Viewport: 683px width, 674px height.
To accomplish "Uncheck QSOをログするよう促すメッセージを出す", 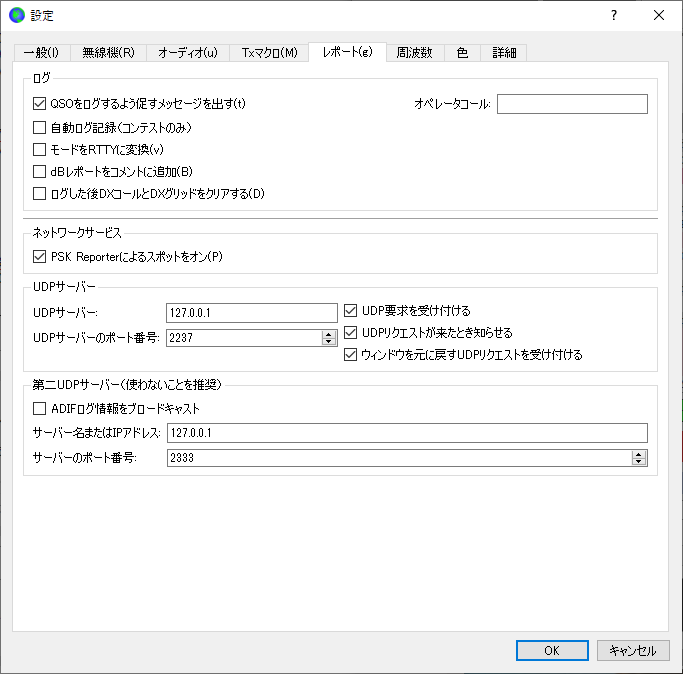I will point(39,104).
